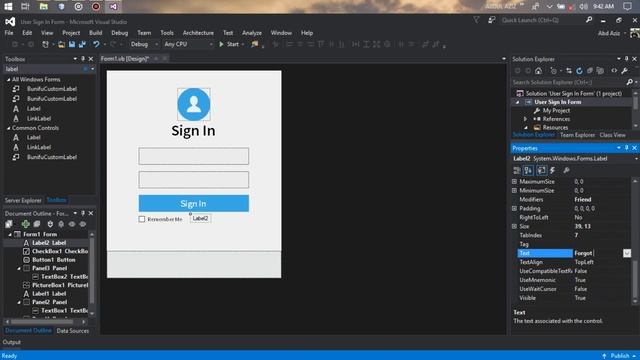
Task: Open the Analyze menu
Action: pyautogui.click(x=252, y=33)
